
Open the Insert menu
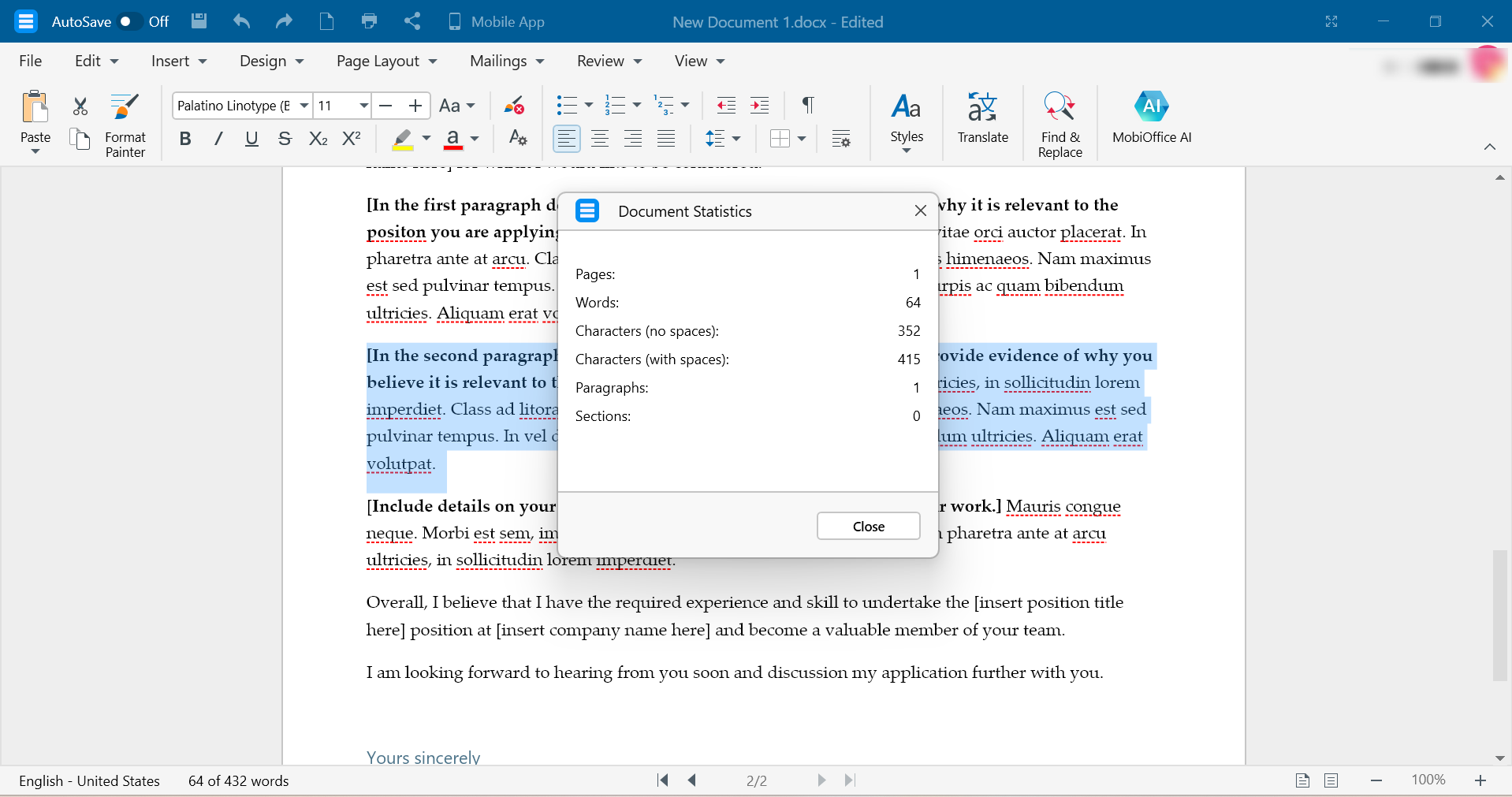[x=179, y=61]
